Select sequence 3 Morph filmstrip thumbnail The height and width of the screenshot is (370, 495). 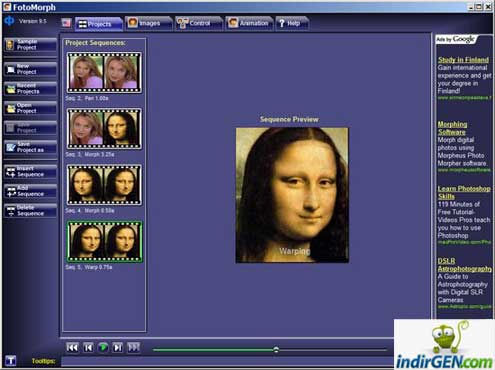(x=104, y=128)
